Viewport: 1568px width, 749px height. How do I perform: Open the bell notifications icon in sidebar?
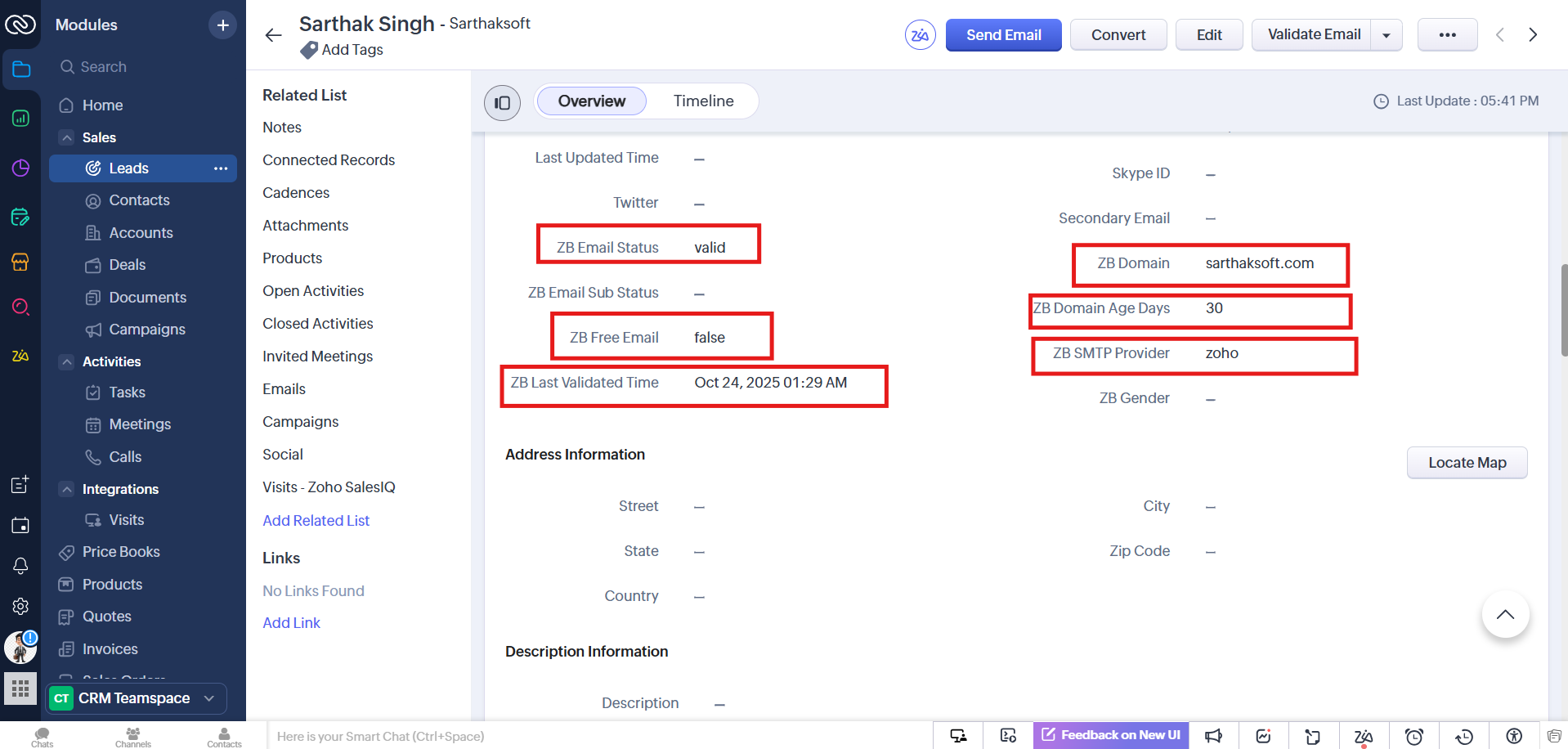(x=20, y=566)
